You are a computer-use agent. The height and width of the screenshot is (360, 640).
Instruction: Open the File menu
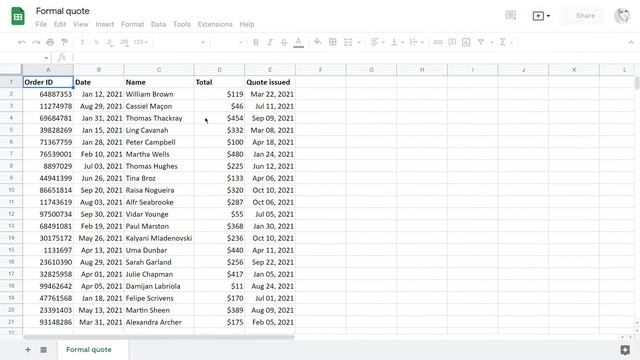tap(41, 24)
